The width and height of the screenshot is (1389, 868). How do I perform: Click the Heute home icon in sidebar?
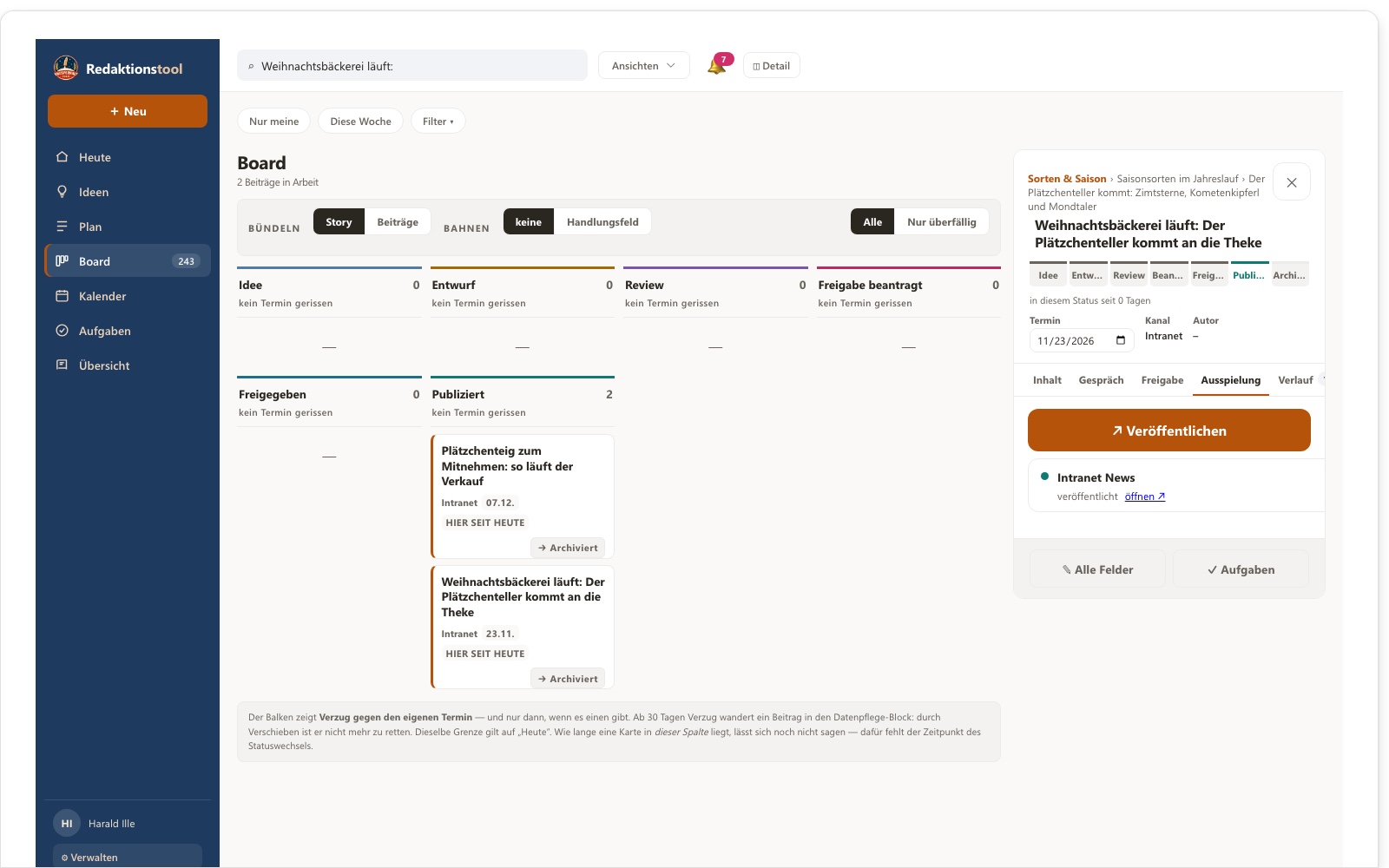pyautogui.click(x=62, y=157)
